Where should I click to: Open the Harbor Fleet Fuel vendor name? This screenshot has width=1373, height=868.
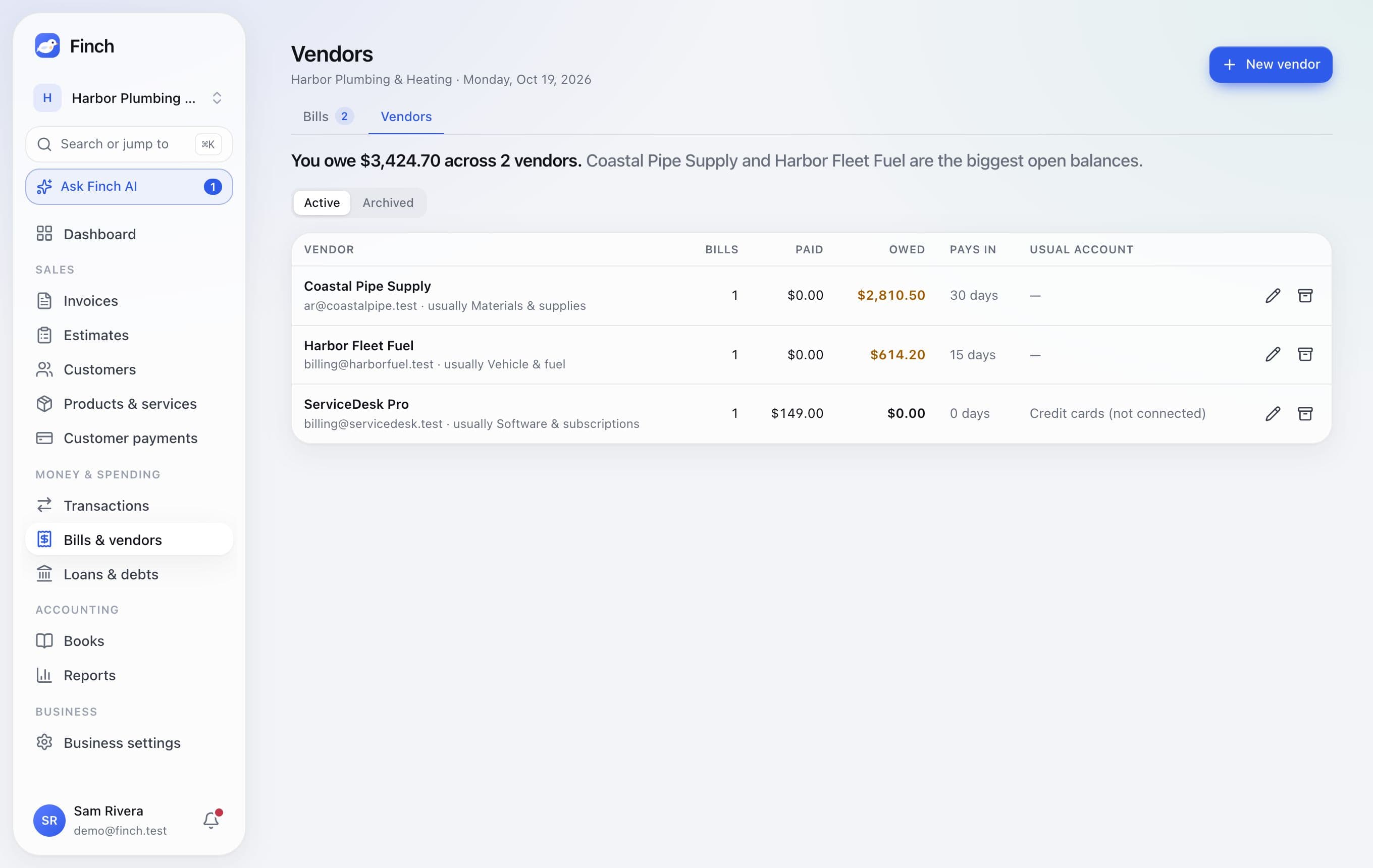(358, 345)
